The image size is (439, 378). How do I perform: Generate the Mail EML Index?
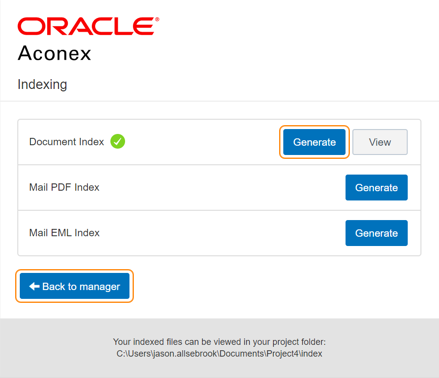376,233
